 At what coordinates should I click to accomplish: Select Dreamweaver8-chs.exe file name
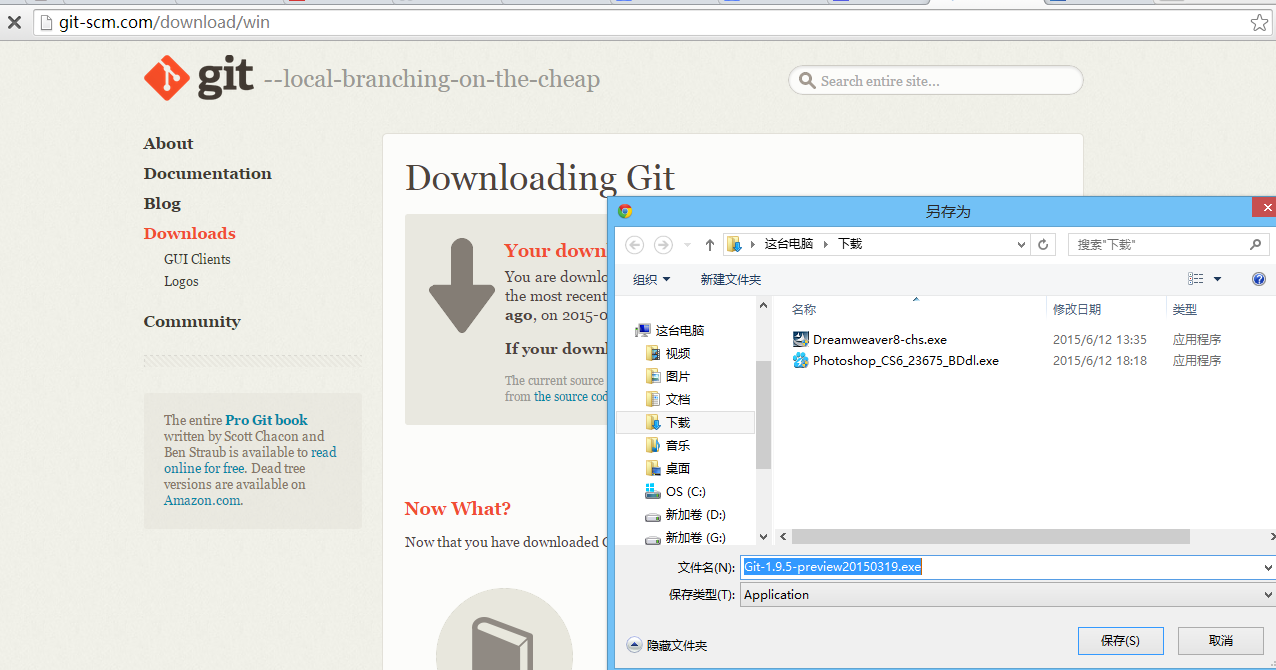pos(880,339)
